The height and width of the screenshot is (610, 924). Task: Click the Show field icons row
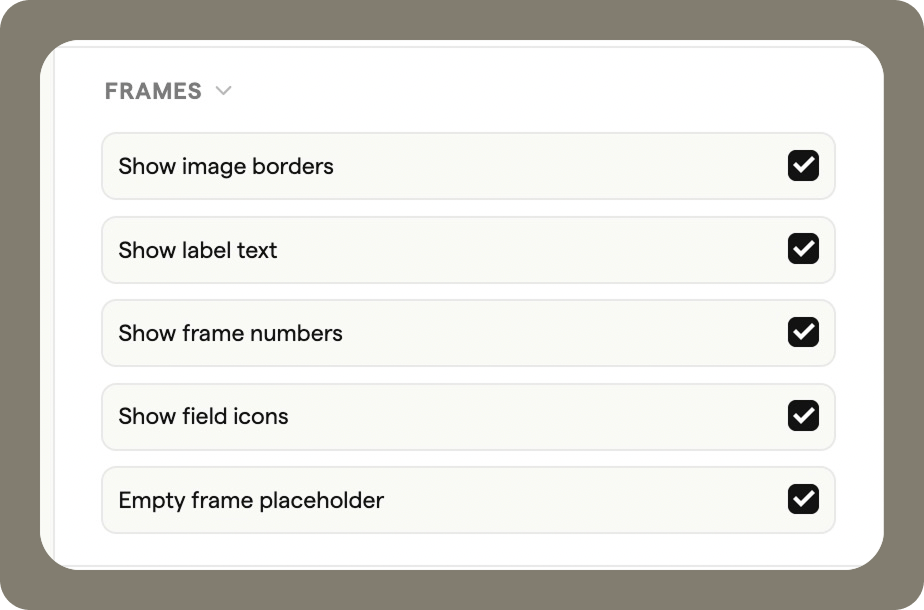pos(400,417)
